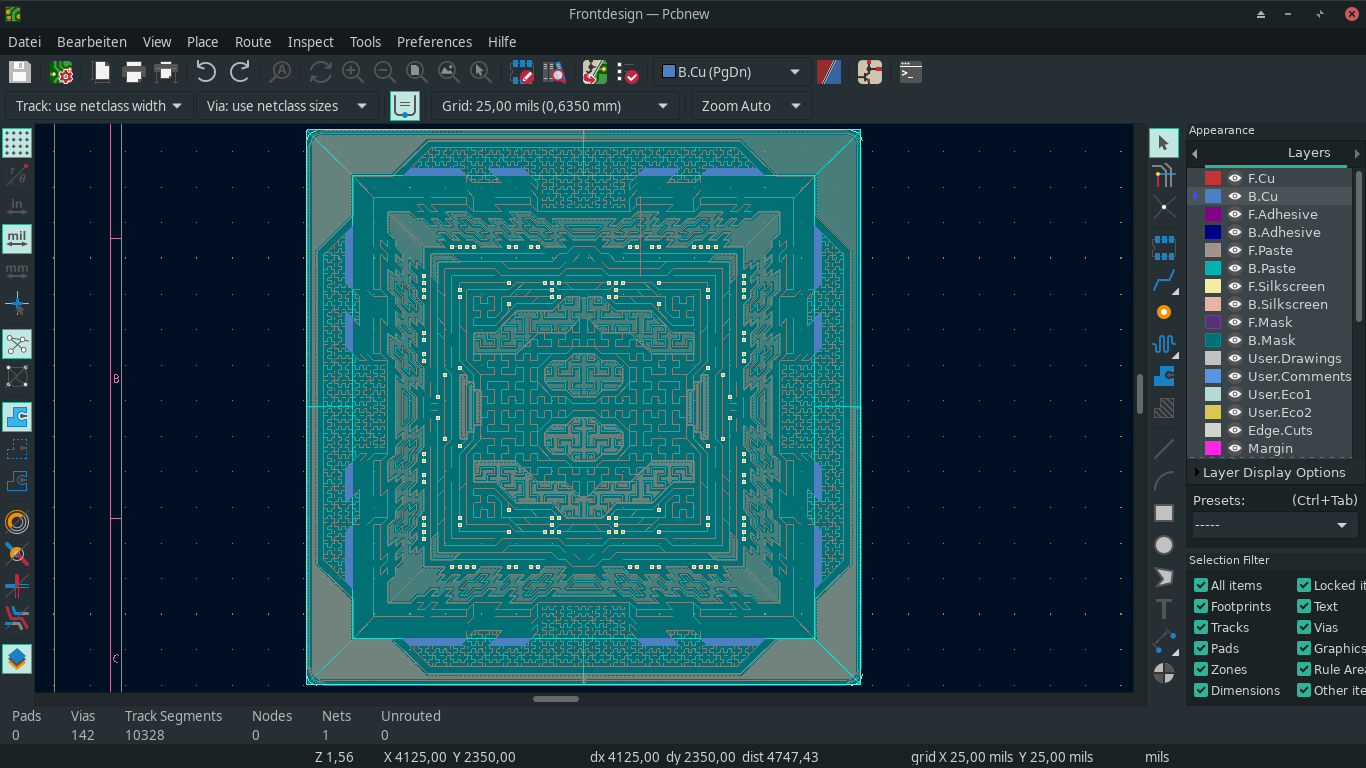Run the Design Rules Checker icon
This screenshot has height=768, width=1366.
(628, 72)
